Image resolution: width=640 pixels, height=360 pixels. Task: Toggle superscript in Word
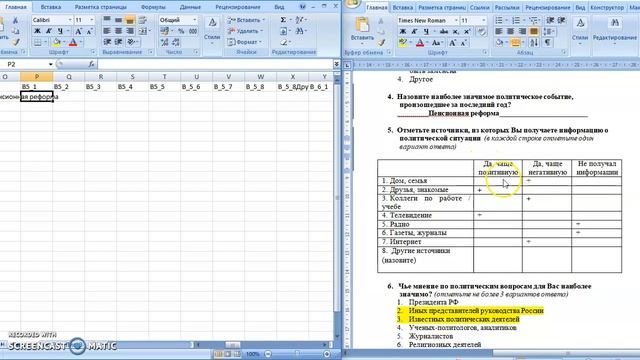[x=467, y=31]
